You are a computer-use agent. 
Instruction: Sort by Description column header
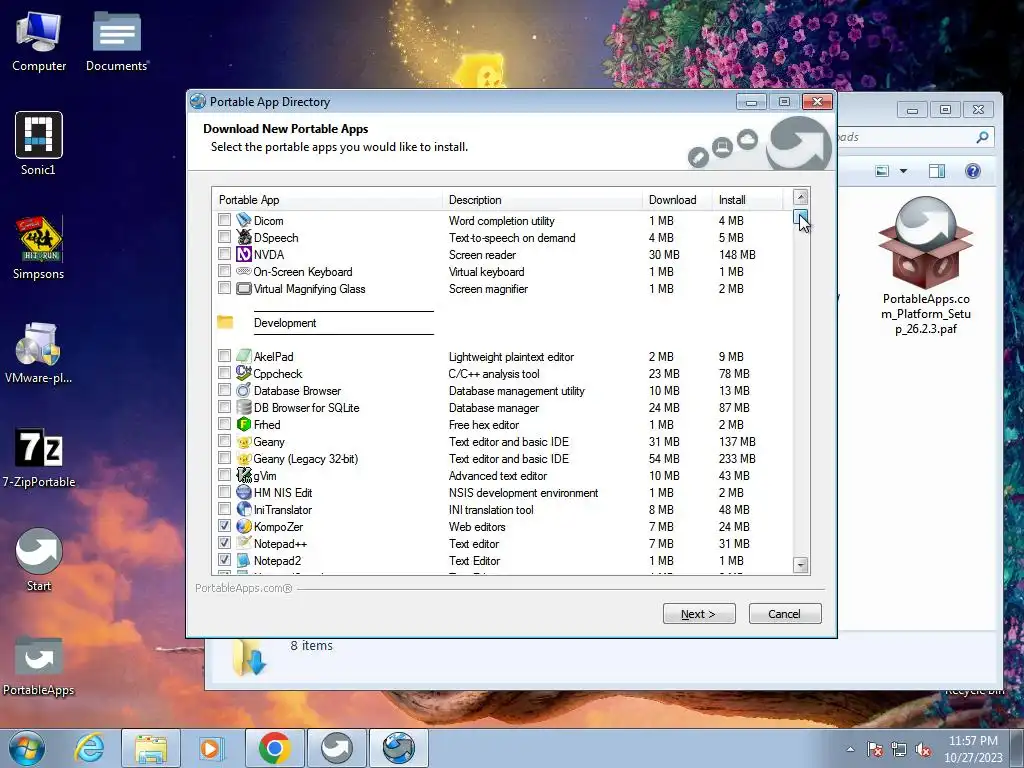542,200
